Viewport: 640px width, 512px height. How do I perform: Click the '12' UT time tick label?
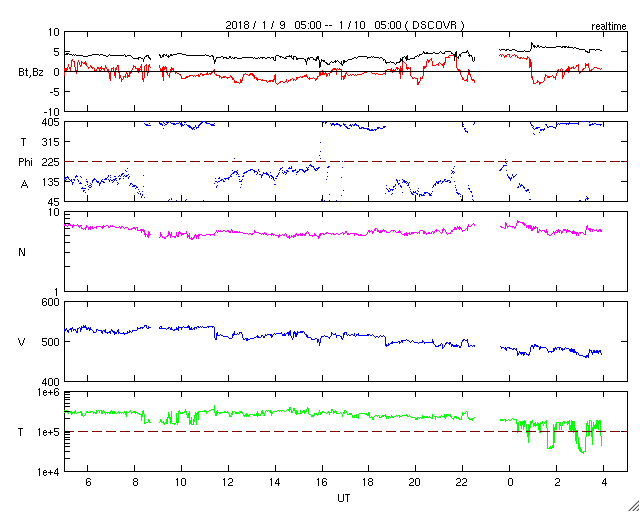[x=228, y=483]
